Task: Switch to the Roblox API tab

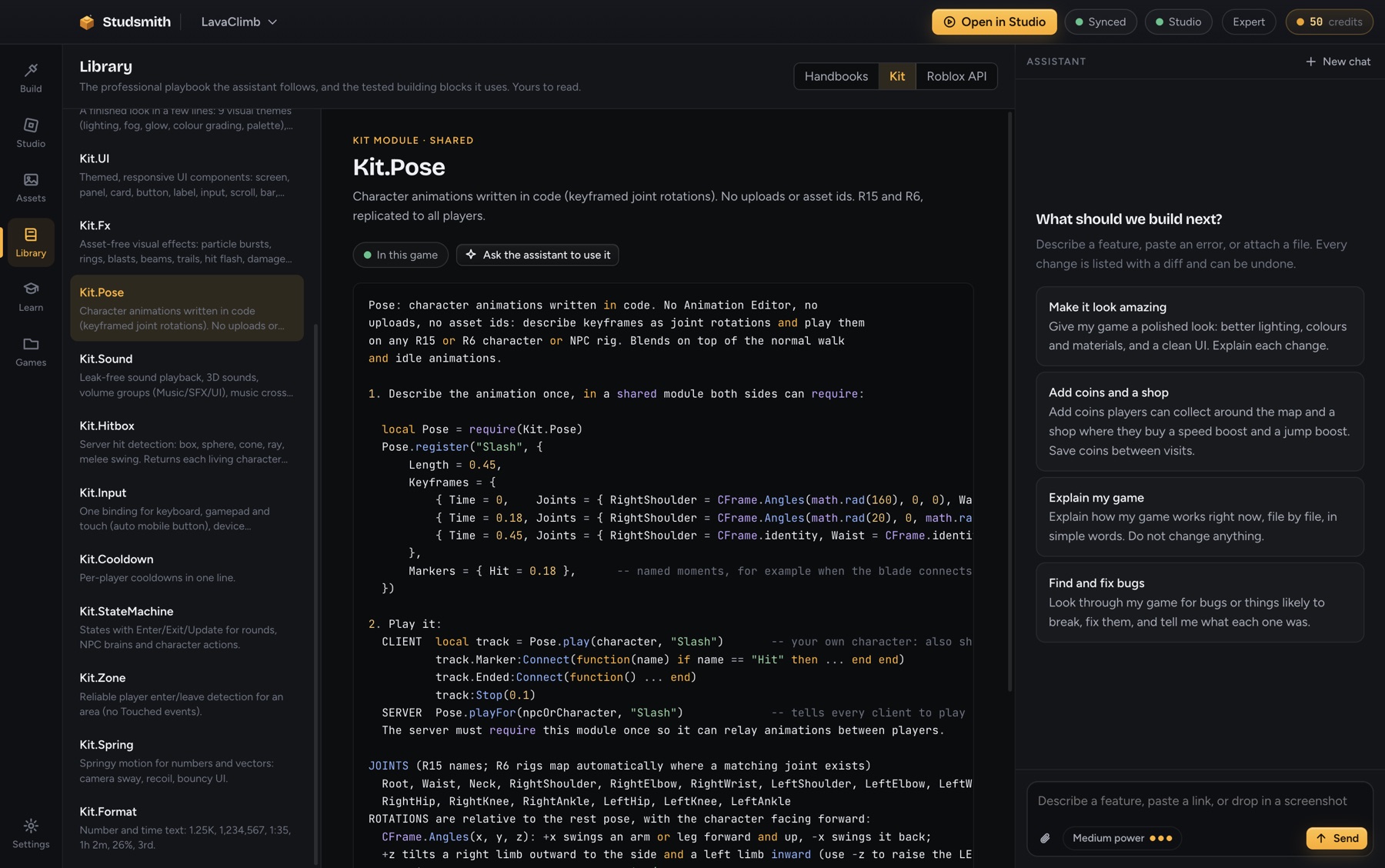Action: (956, 76)
